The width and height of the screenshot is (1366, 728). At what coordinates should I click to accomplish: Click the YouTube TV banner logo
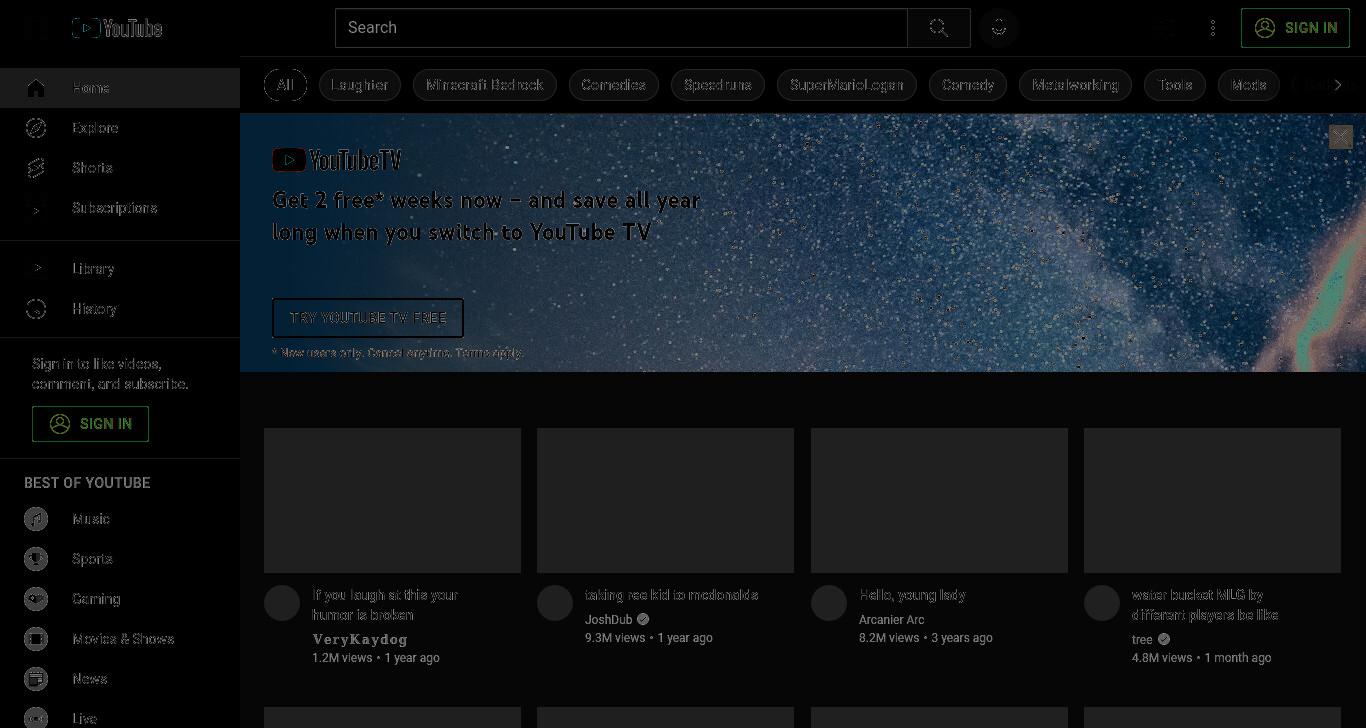coord(337,160)
